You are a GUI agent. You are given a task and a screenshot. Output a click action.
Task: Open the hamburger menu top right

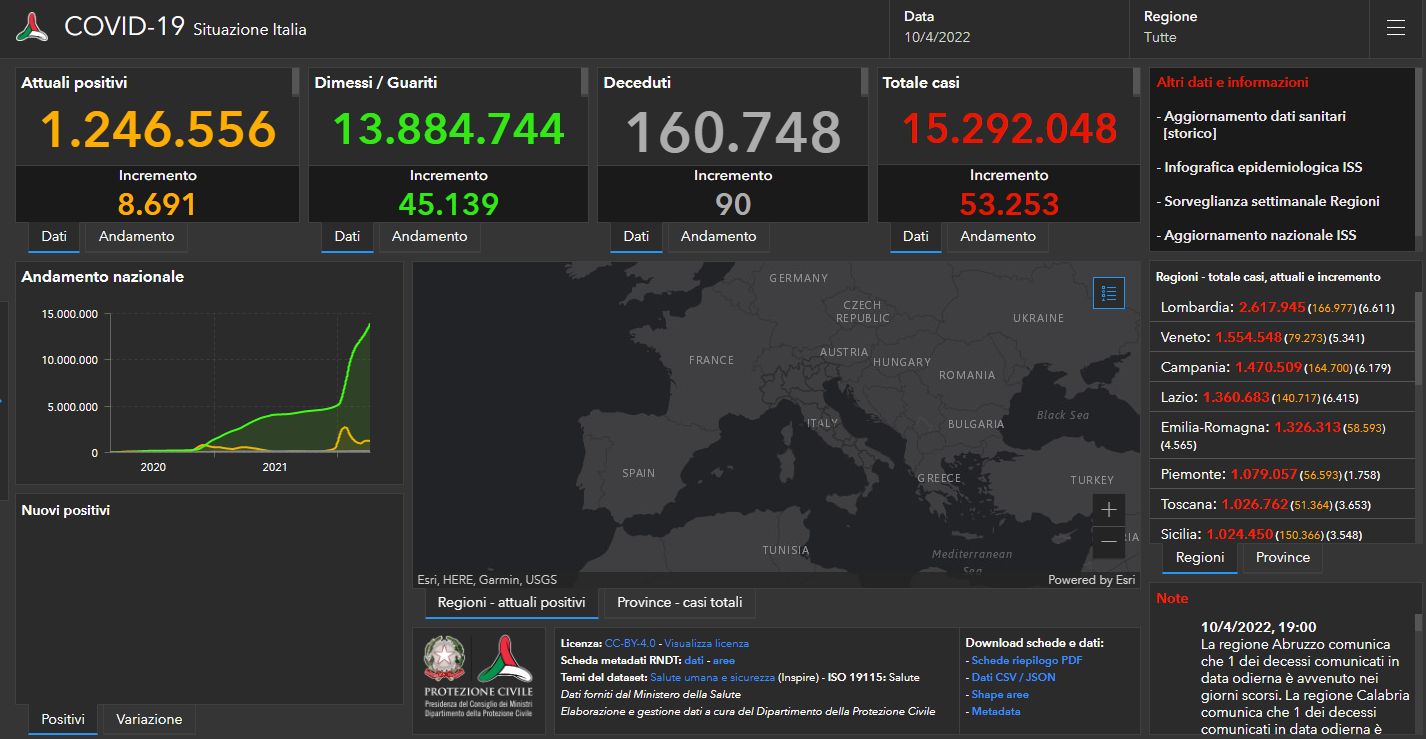coord(1394,28)
